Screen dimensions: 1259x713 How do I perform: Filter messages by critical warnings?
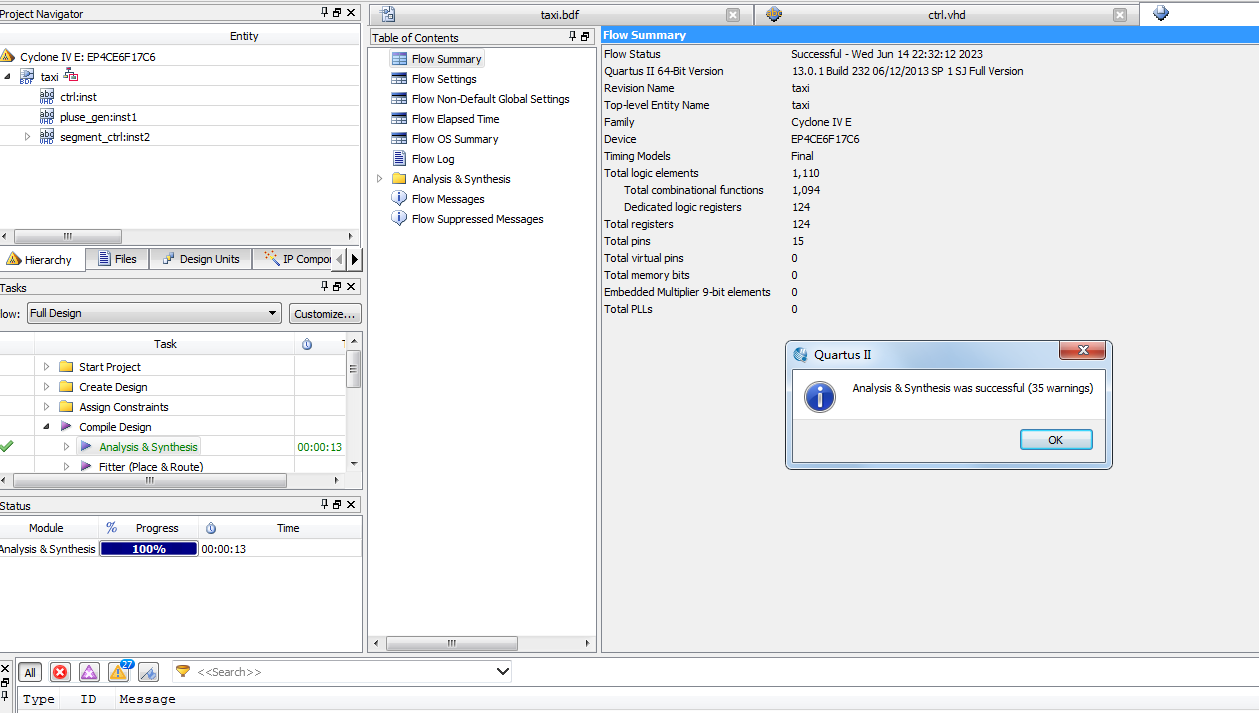(x=89, y=672)
